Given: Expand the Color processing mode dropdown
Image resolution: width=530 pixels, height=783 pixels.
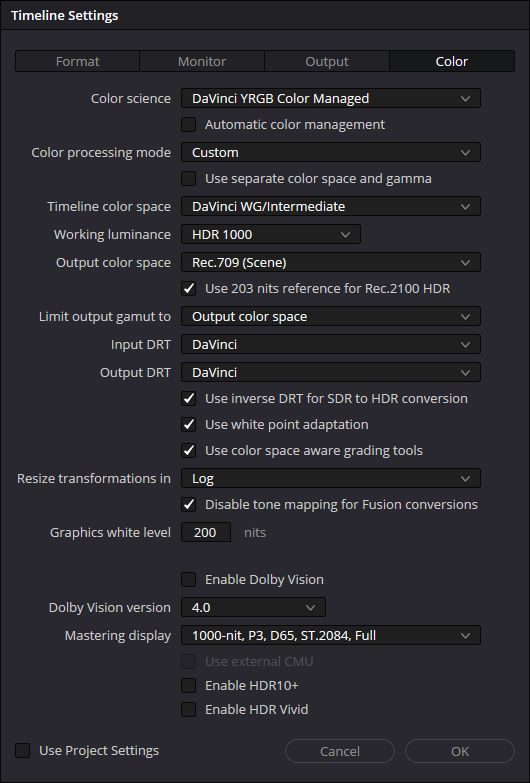Looking at the screenshot, I should tap(331, 152).
